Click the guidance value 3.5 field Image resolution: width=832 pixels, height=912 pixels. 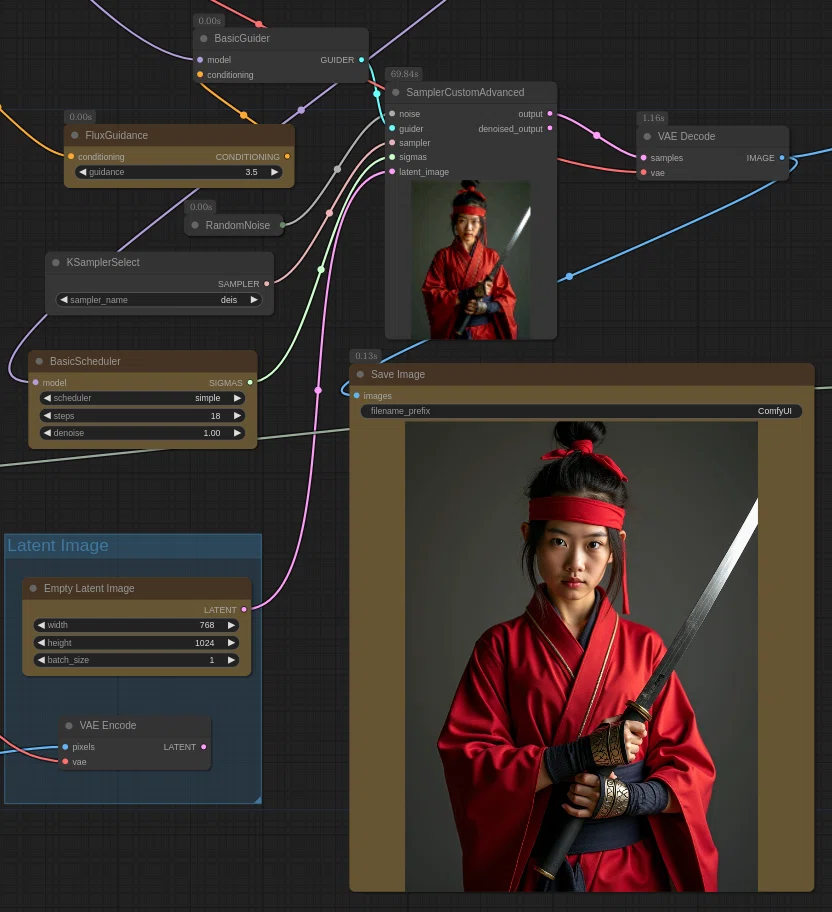coord(179,172)
